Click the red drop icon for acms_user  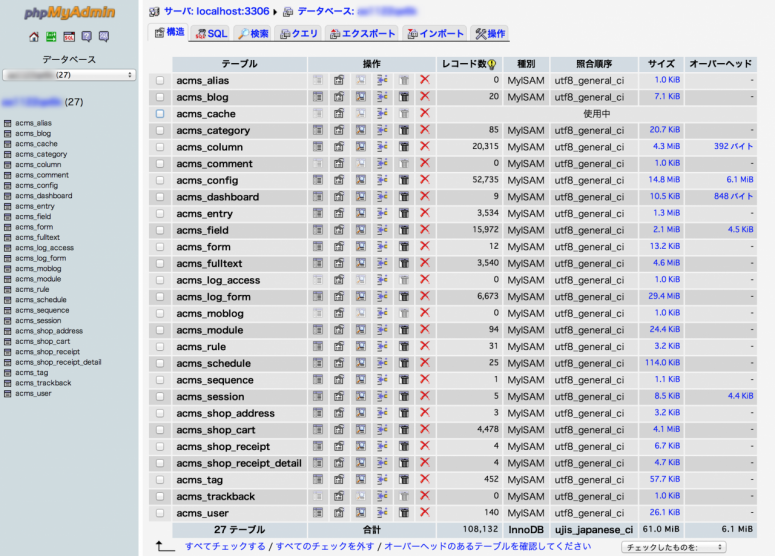coord(425,513)
